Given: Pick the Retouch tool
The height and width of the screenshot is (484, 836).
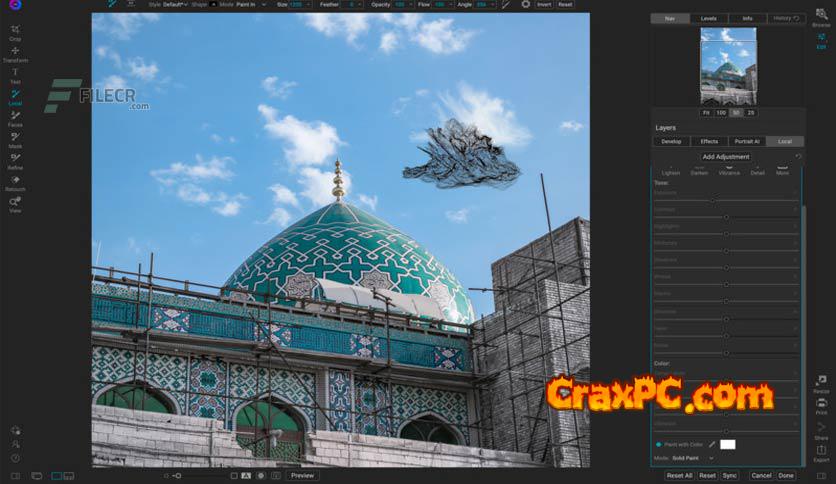Looking at the screenshot, I should click(x=15, y=182).
